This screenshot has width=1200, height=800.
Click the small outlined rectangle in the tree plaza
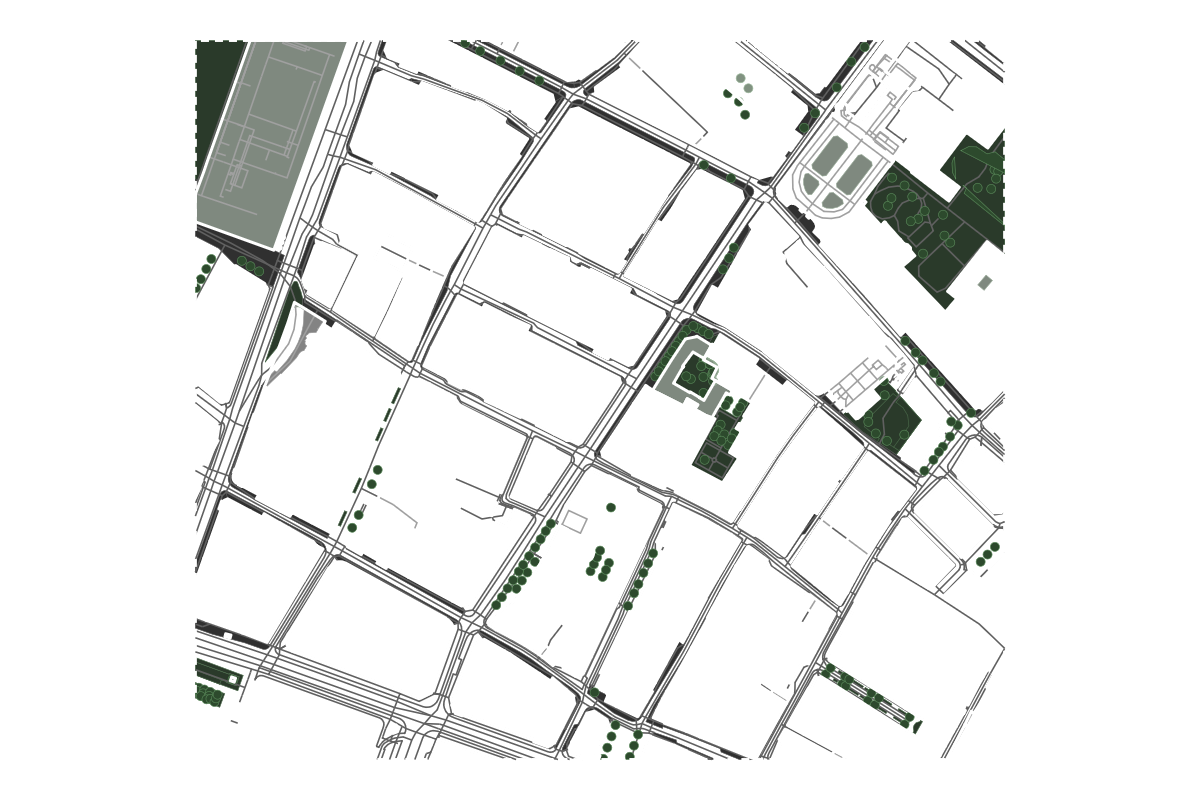(575, 520)
